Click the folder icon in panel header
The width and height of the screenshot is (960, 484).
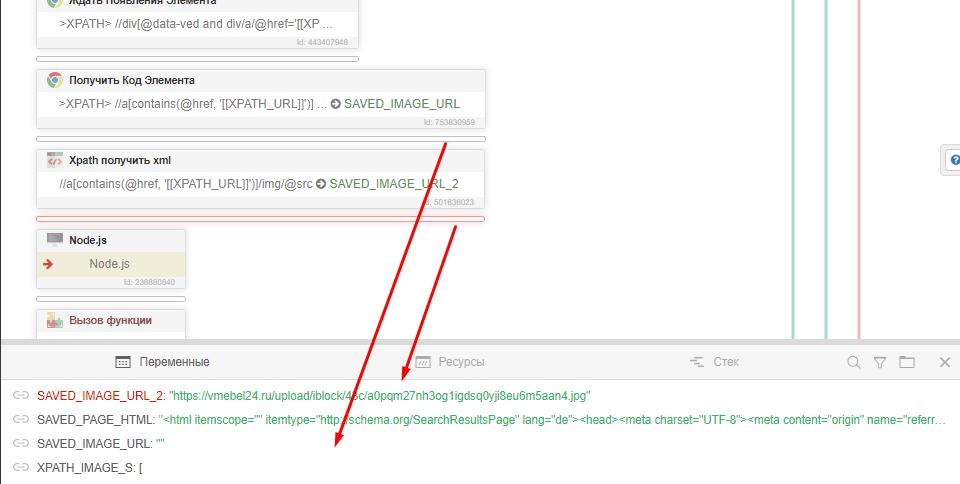[907, 362]
